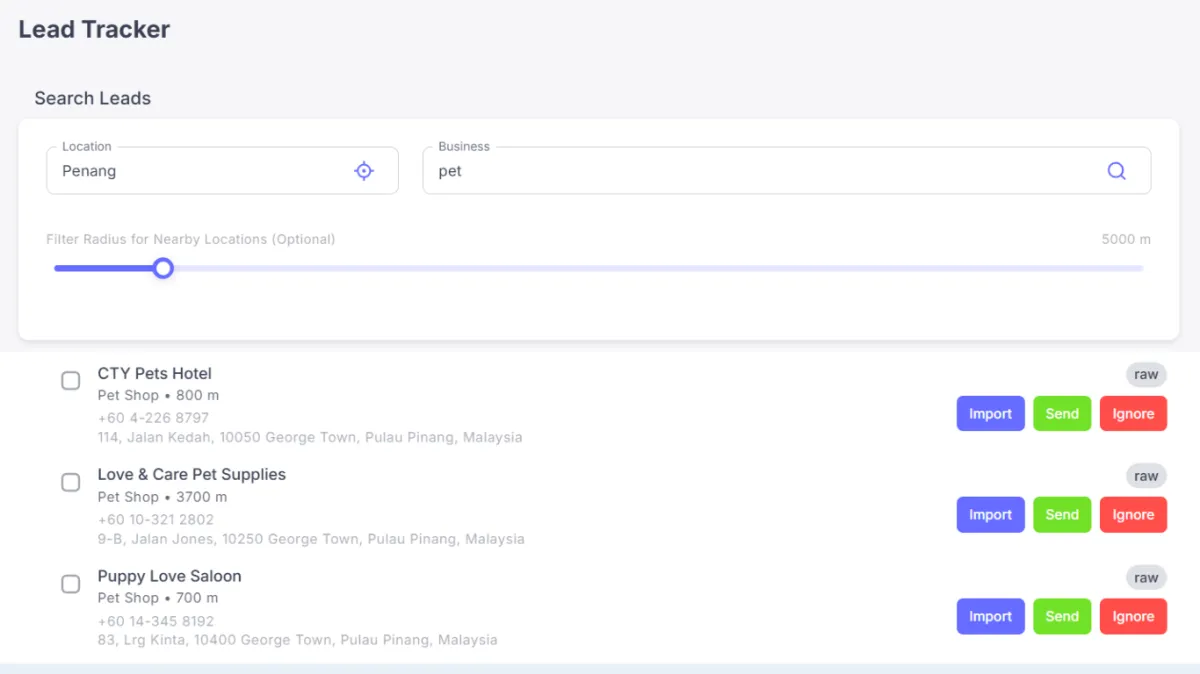
Task: Click the Location input field showing Penang
Action: (x=222, y=171)
